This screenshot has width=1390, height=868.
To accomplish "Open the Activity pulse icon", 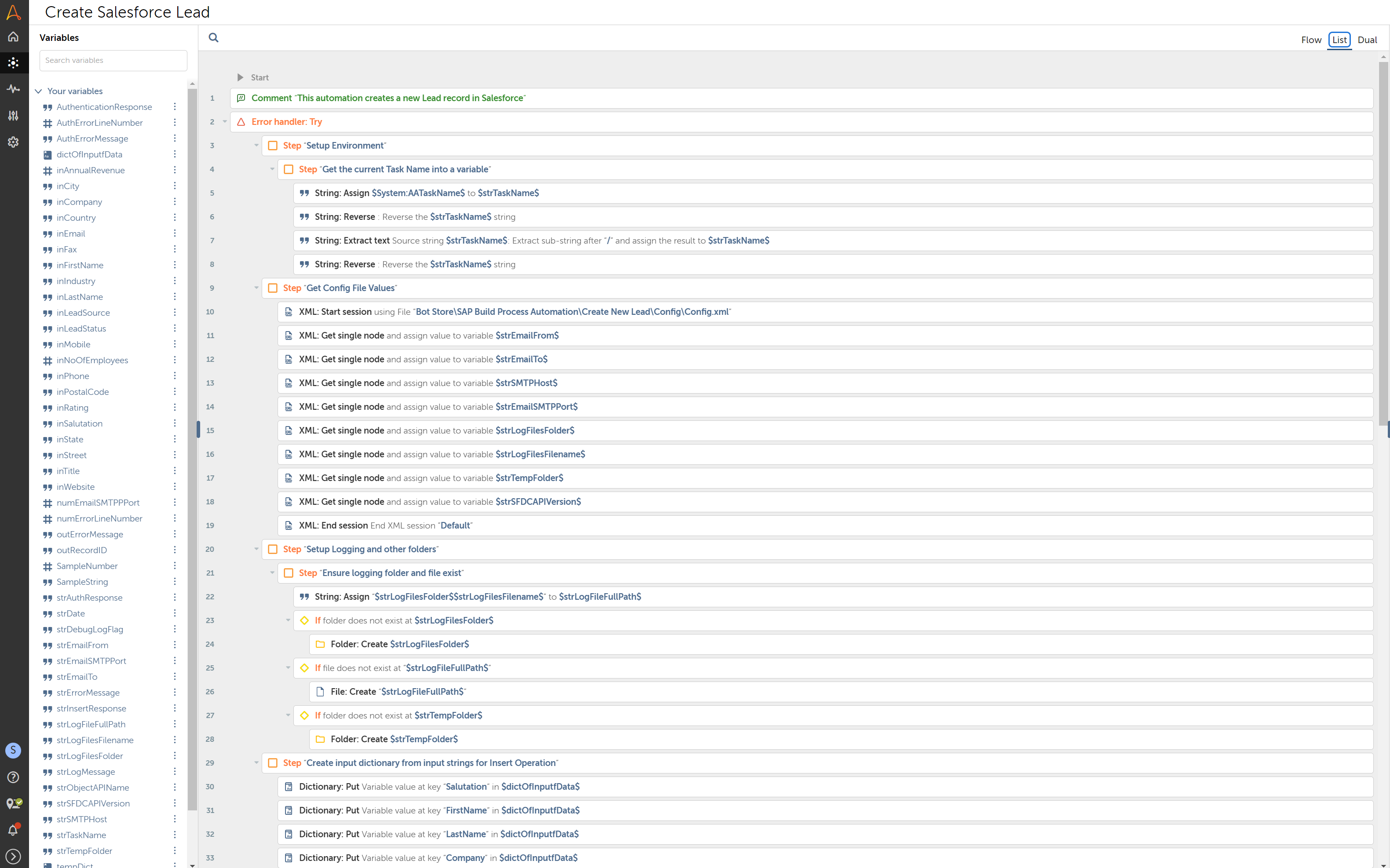I will click(x=13, y=89).
